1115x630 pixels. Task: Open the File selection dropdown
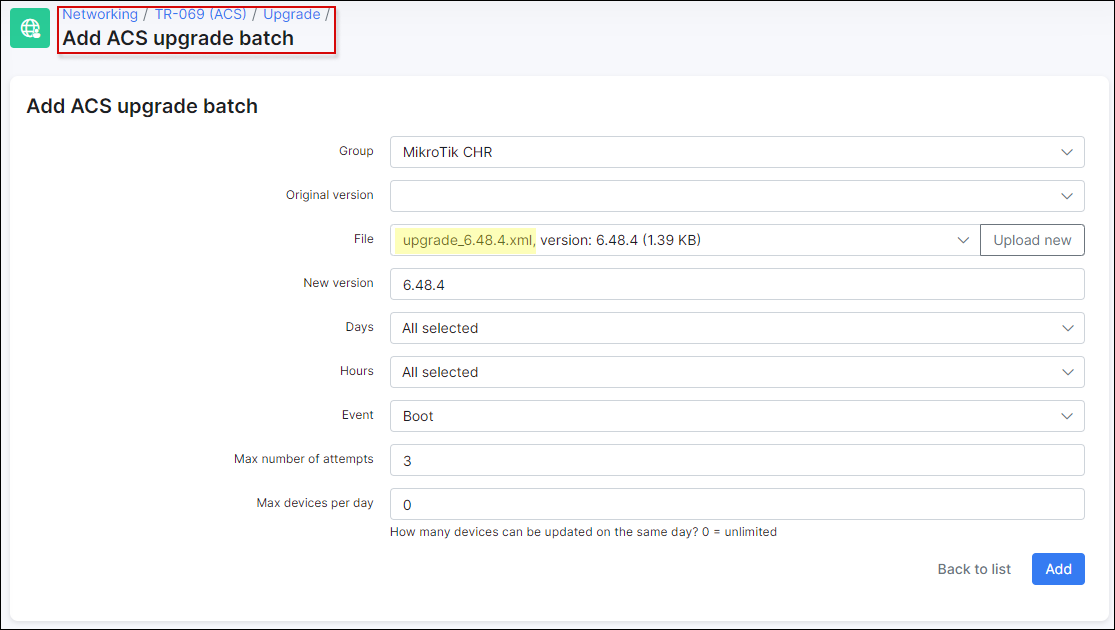(x=684, y=240)
